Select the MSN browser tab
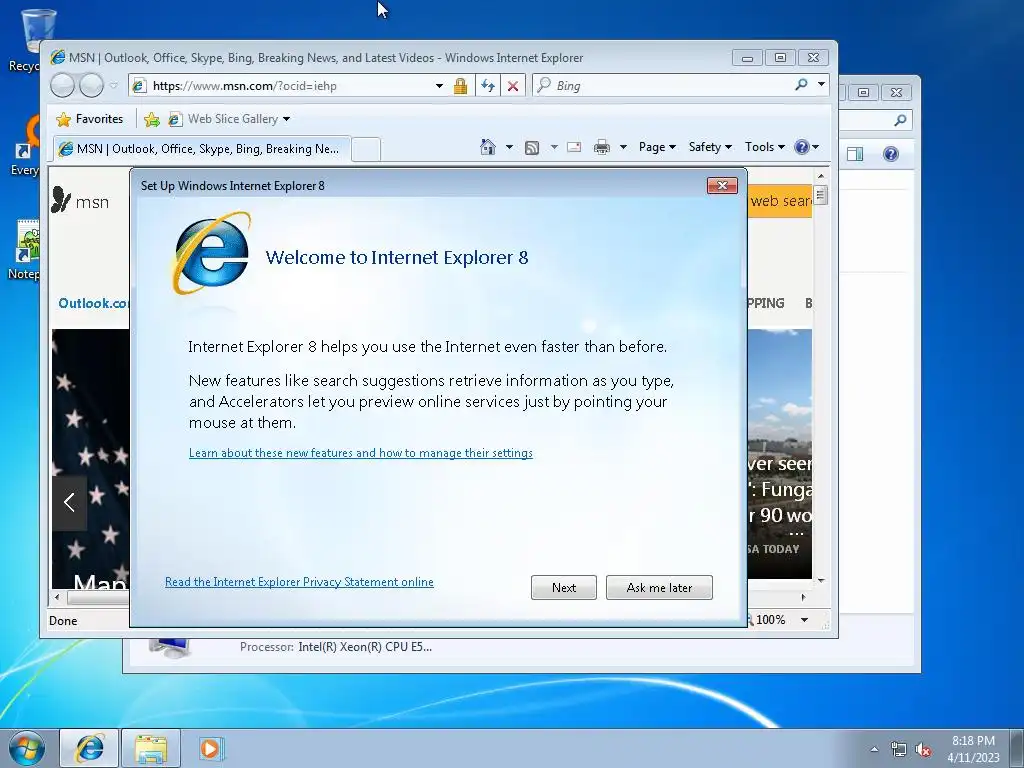Screen dimensions: 1024x768 click(x=202, y=149)
